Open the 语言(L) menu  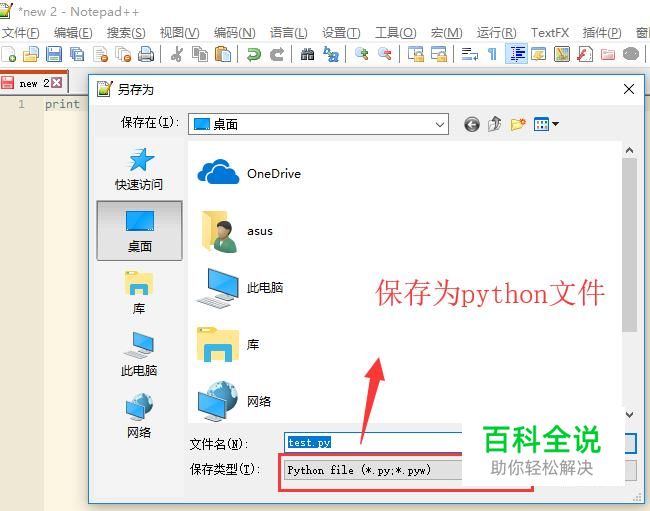point(289,33)
